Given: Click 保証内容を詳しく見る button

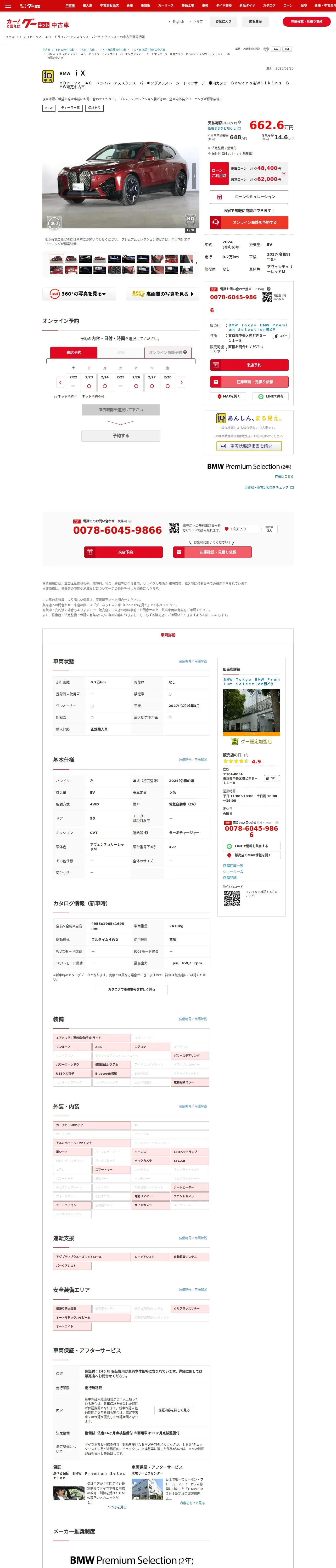Looking at the screenshot, I should pos(174,1410).
